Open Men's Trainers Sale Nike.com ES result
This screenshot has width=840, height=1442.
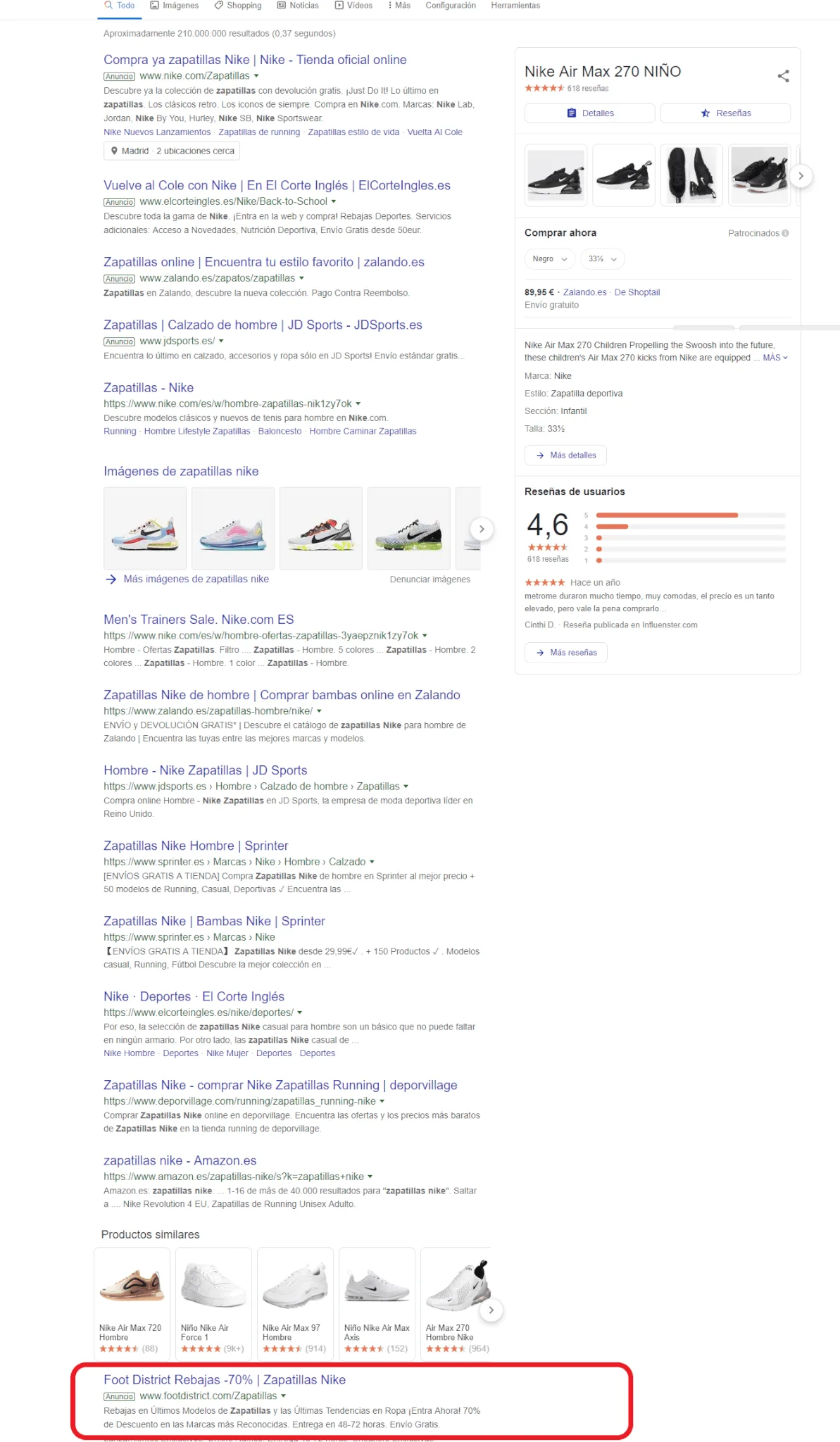click(x=199, y=620)
